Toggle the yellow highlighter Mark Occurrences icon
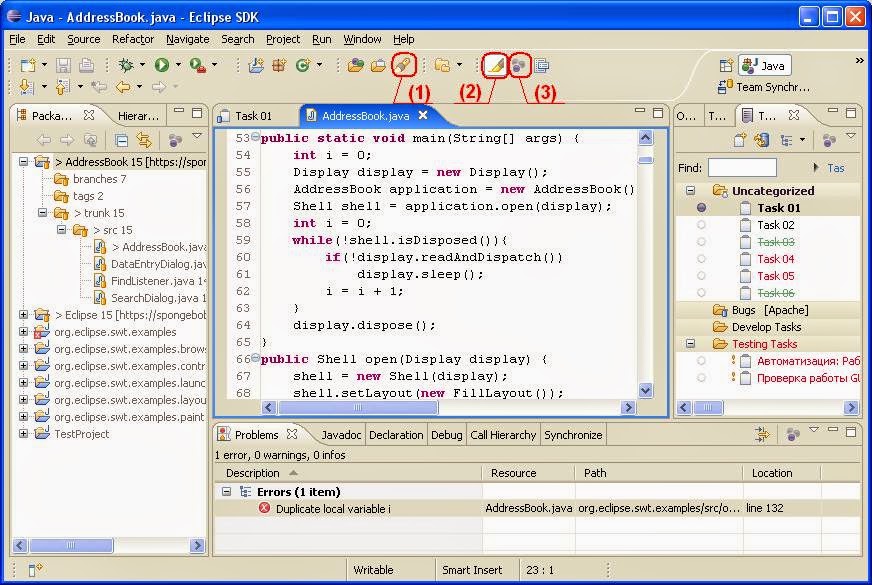The width and height of the screenshot is (872, 585). pyautogui.click(x=495, y=66)
